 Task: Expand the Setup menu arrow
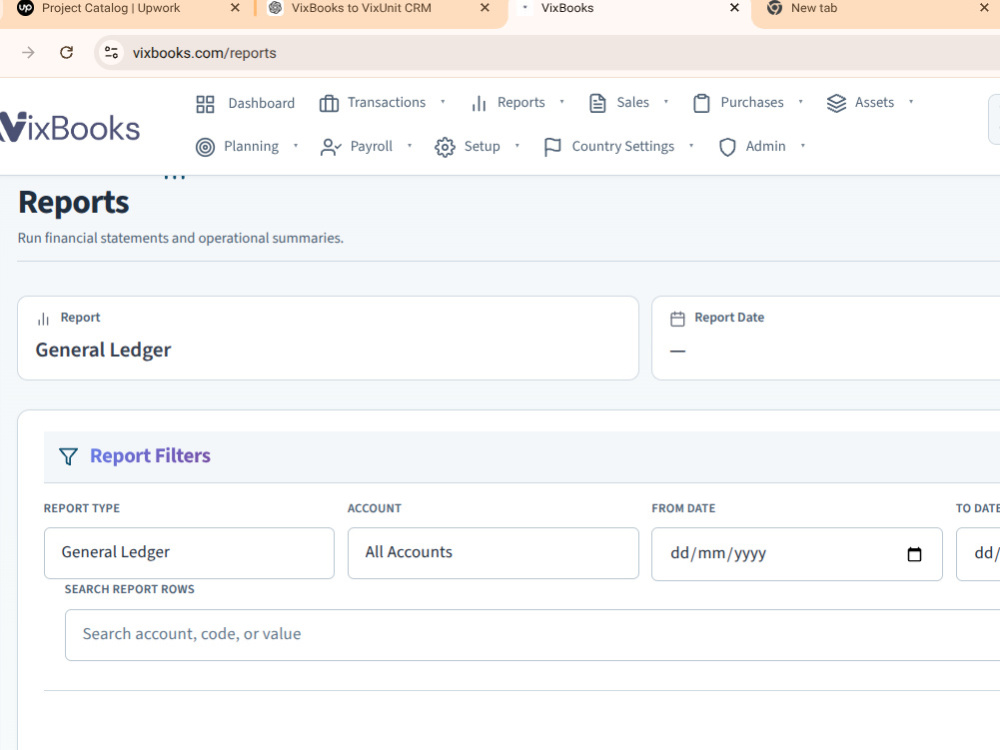(517, 146)
